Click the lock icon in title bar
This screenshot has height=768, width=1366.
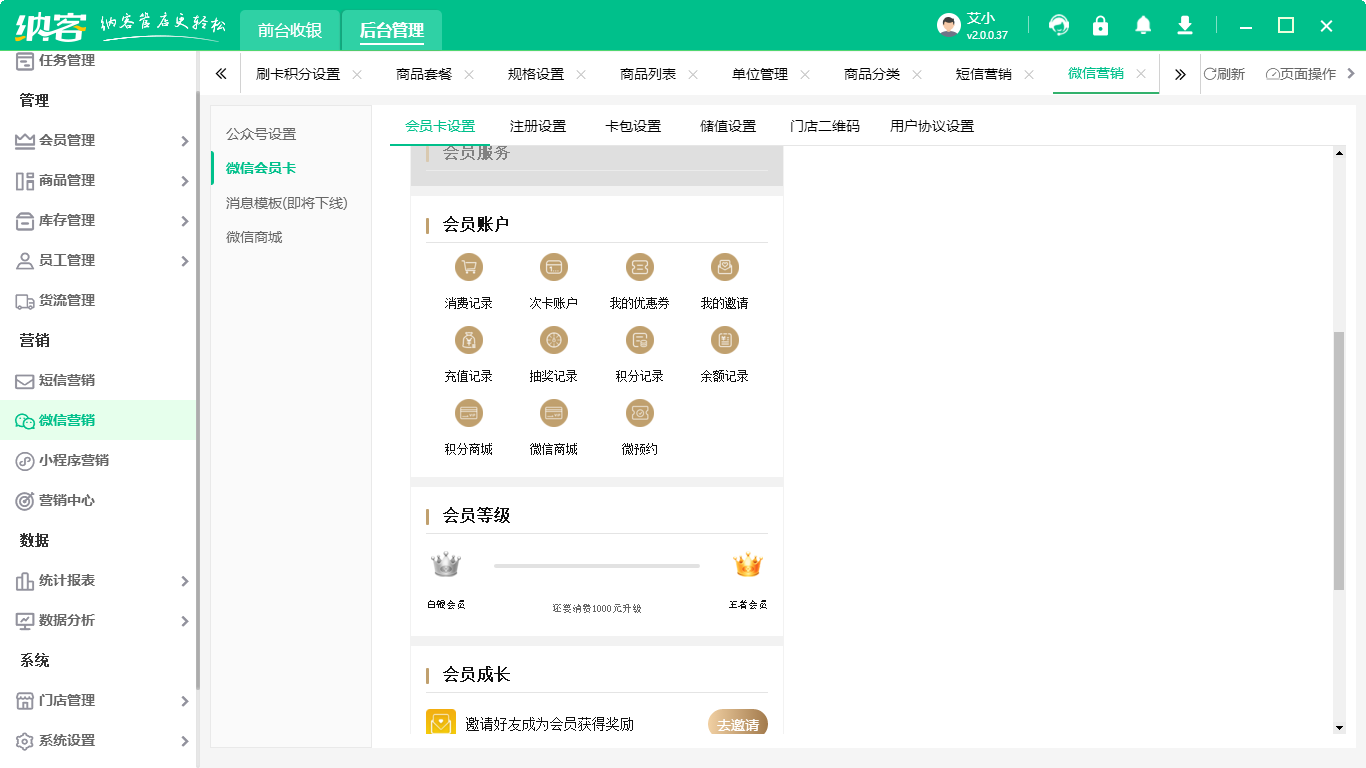pyautogui.click(x=1100, y=25)
